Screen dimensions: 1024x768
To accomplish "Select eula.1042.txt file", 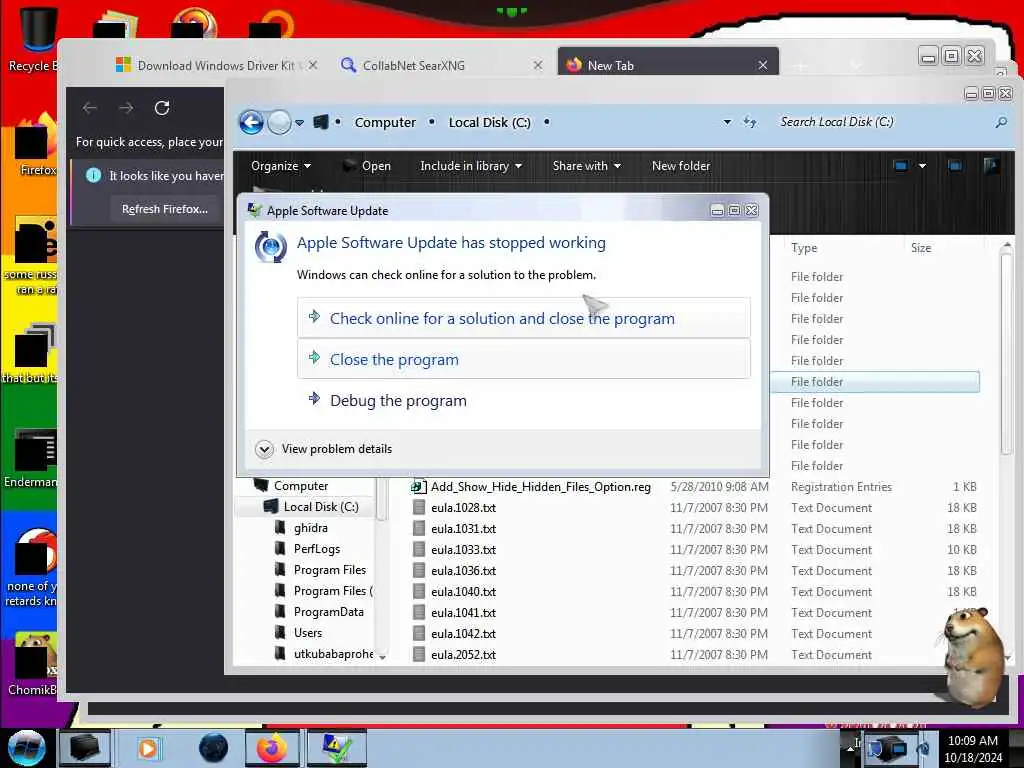I will coord(463,633).
